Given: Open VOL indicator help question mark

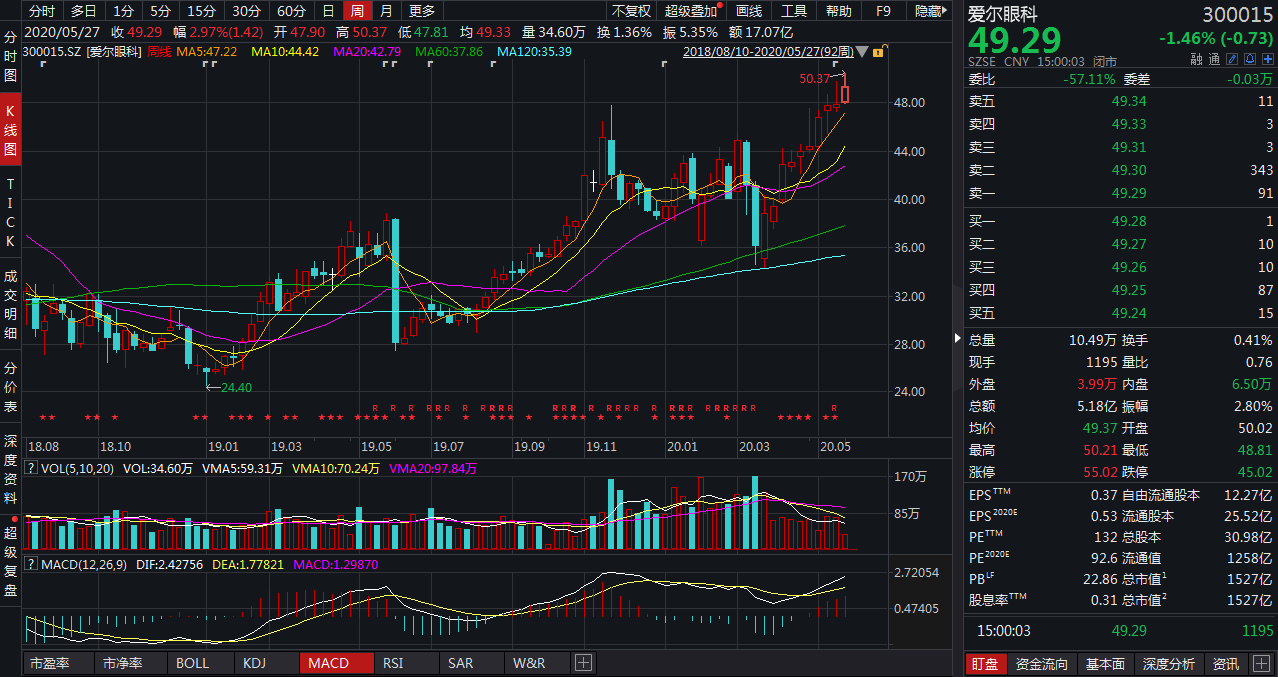Looking at the screenshot, I should [31, 468].
